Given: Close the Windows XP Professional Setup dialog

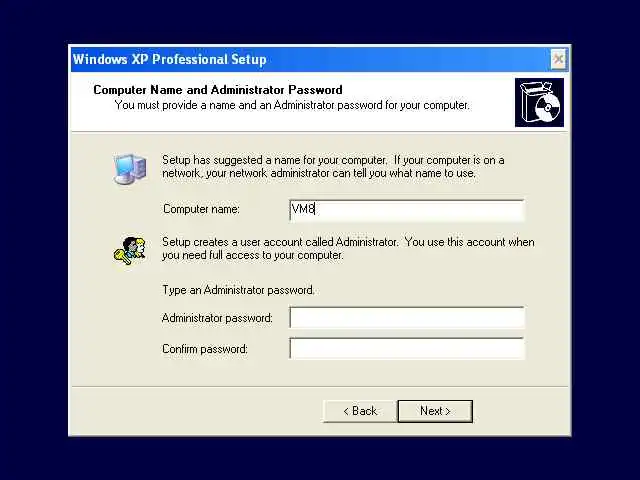Looking at the screenshot, I should click(x=558, y=60).
